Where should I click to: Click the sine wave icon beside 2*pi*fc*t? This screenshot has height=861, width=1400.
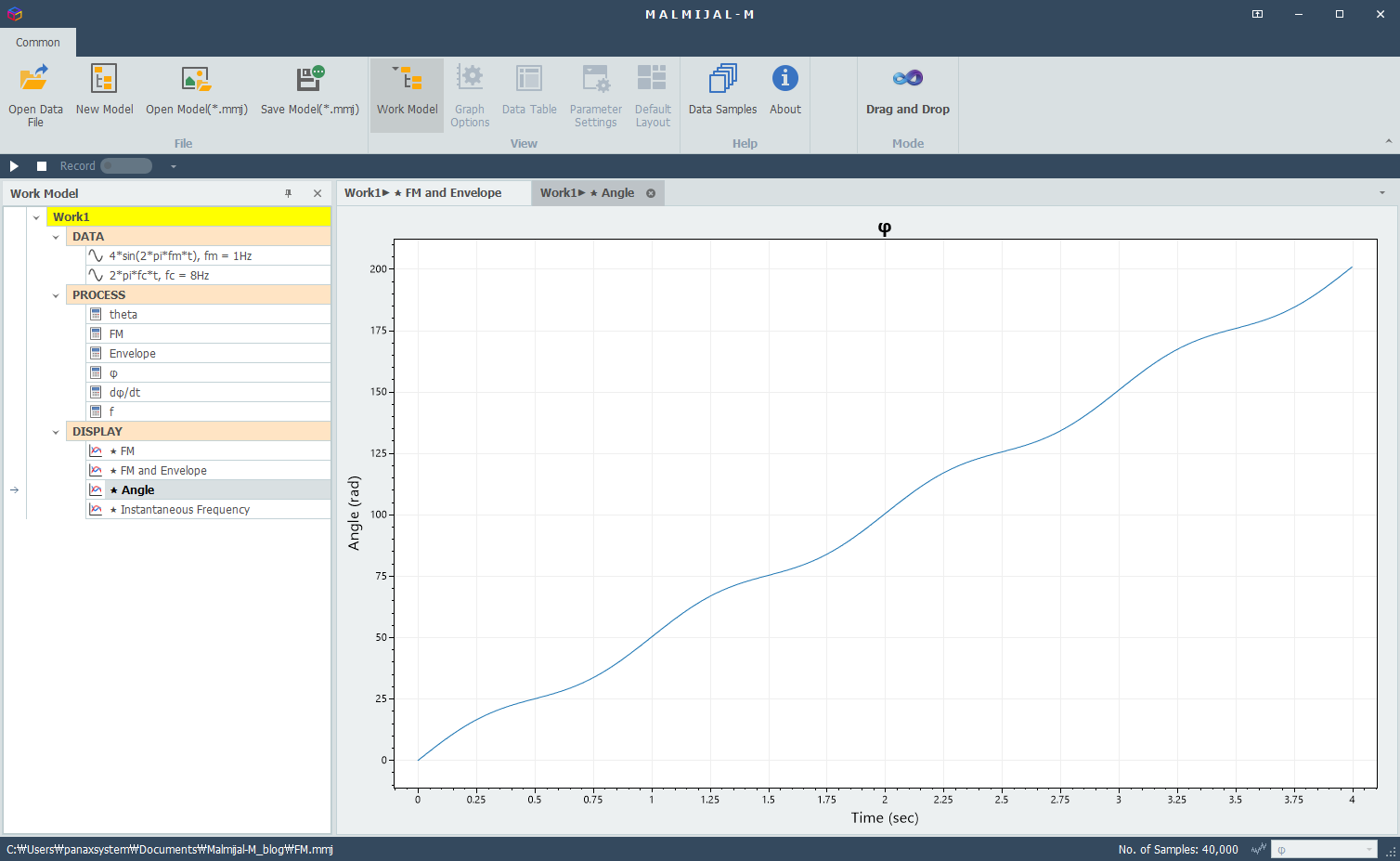point(96,275)
